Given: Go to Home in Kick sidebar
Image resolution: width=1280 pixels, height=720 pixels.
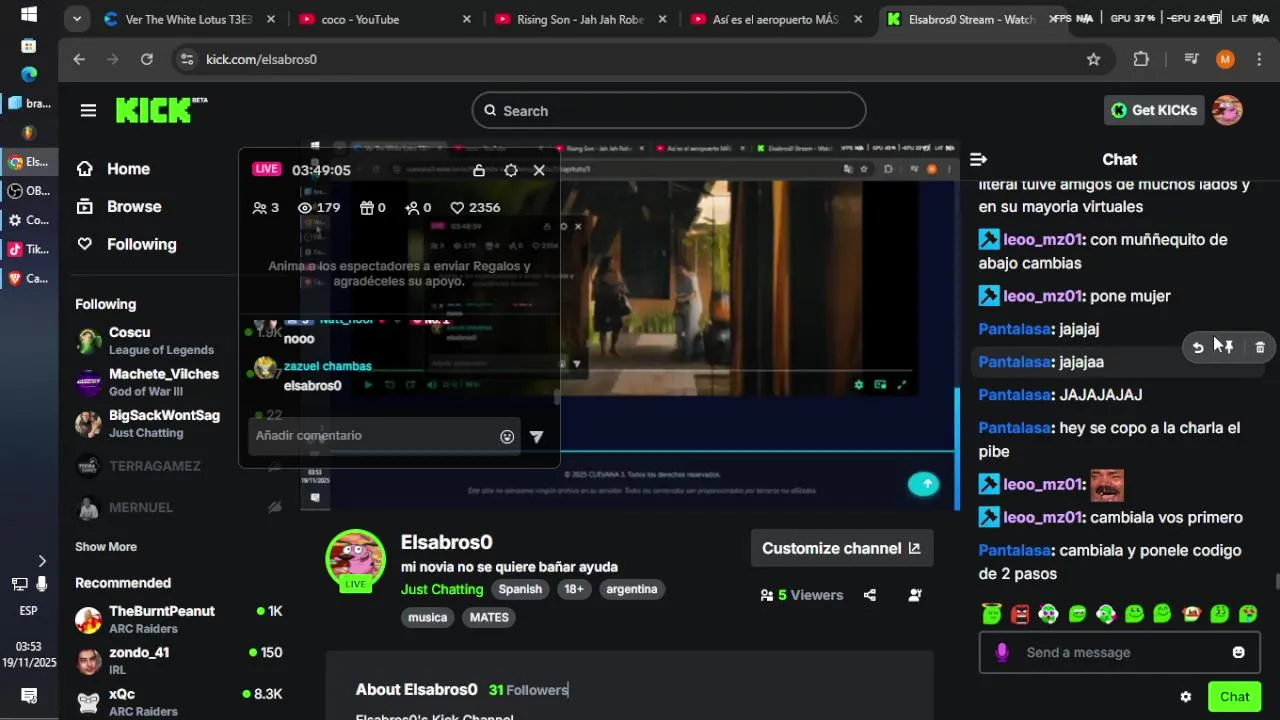Looking at the screenshot, I should tap(113, 169).
